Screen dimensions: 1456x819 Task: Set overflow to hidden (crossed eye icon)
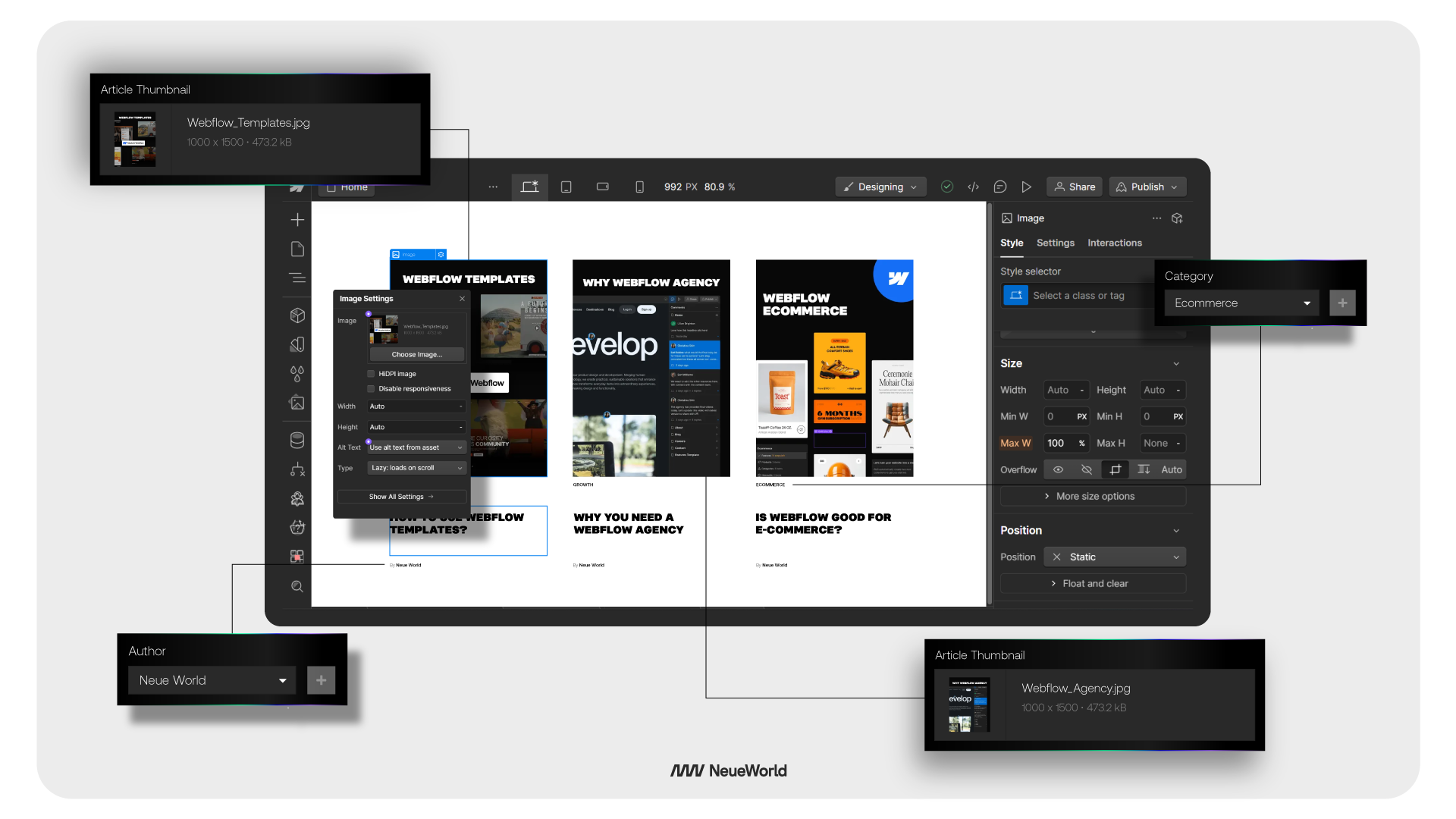click(1087, 469)
